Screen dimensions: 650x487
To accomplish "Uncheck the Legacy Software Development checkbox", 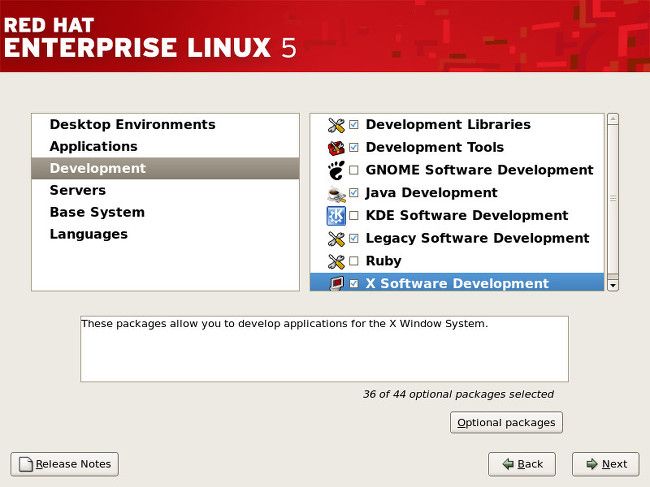I will 354,238.
